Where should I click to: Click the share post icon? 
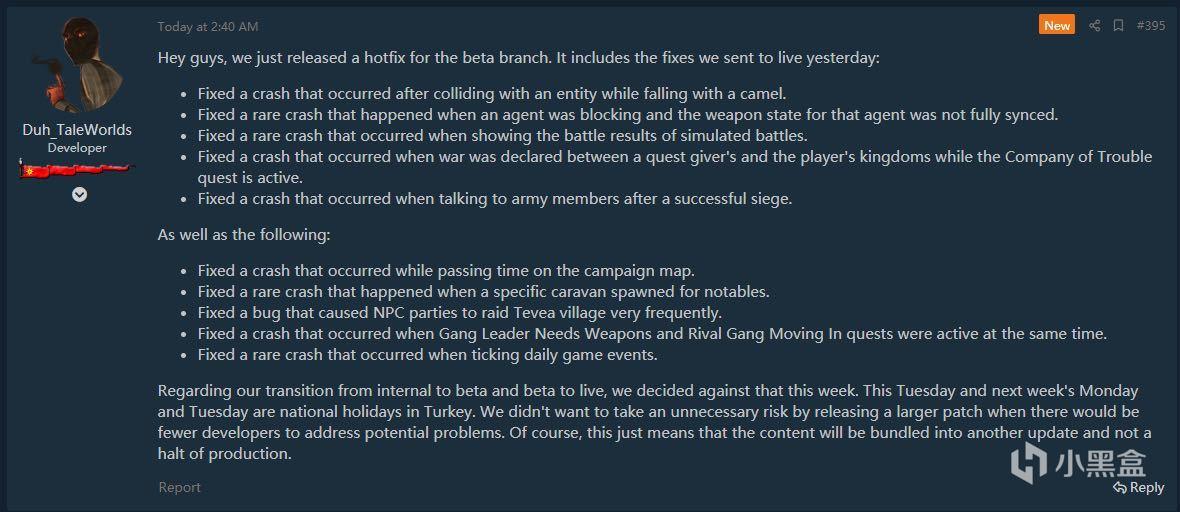(1094, 26)
